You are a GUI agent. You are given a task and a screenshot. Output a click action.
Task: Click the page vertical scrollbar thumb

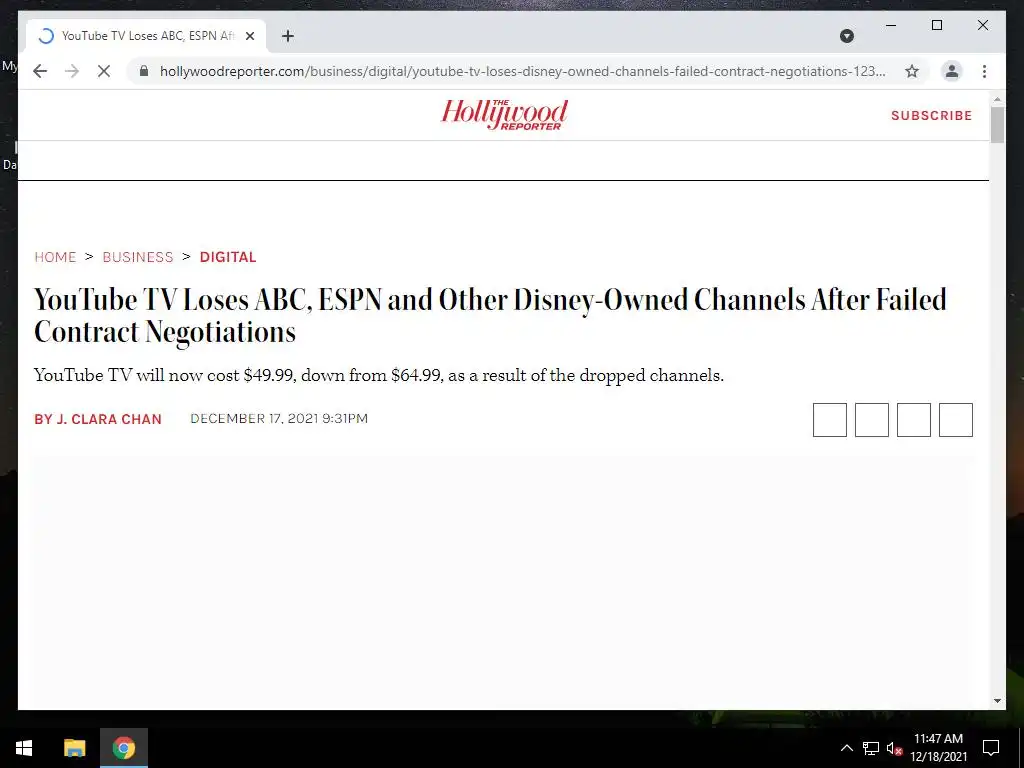pyautogui.click(x=997, y=124)
